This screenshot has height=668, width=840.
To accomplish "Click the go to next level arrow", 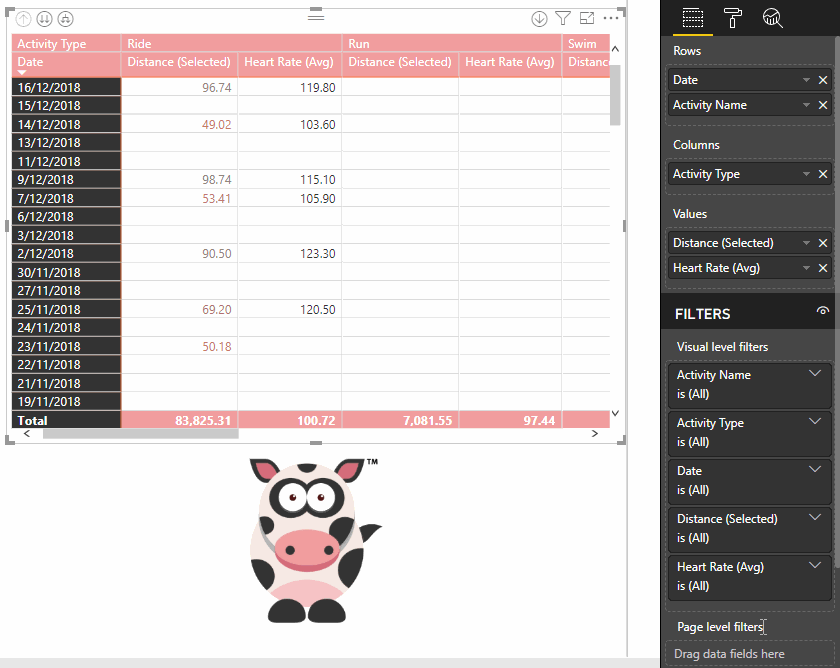I will coord(540,18).
